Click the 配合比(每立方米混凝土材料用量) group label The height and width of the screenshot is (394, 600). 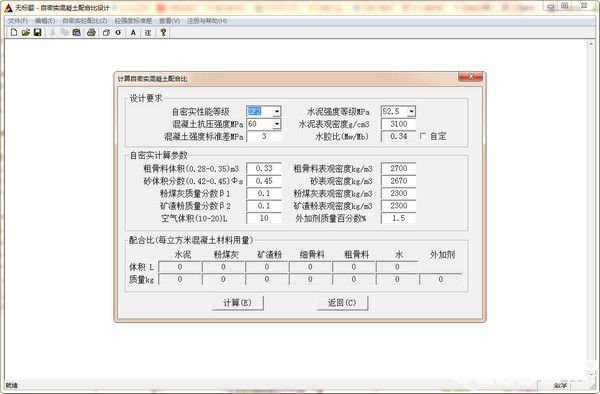pos(191,240)
